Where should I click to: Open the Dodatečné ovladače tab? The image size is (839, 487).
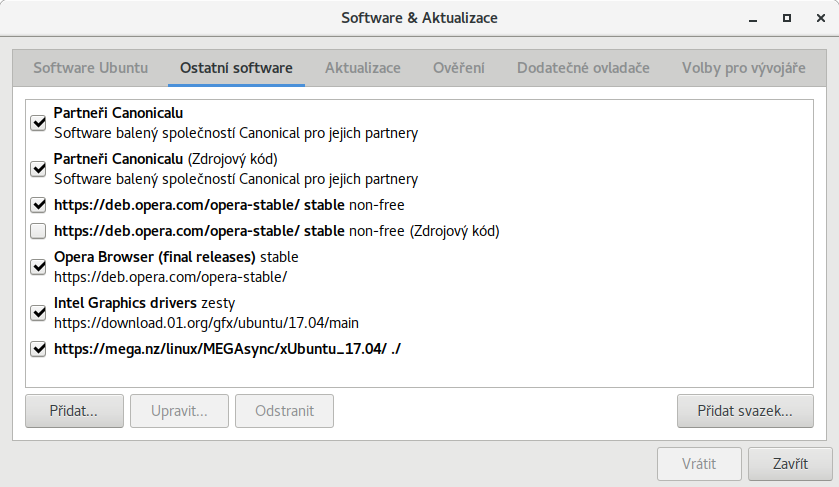click(x=583, y=68)
